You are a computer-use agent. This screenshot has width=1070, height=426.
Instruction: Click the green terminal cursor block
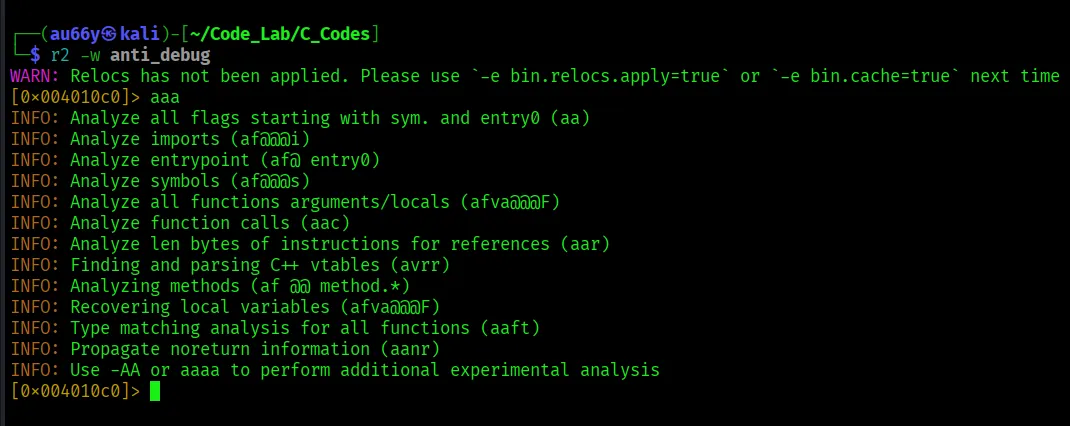tap(155, 391)
